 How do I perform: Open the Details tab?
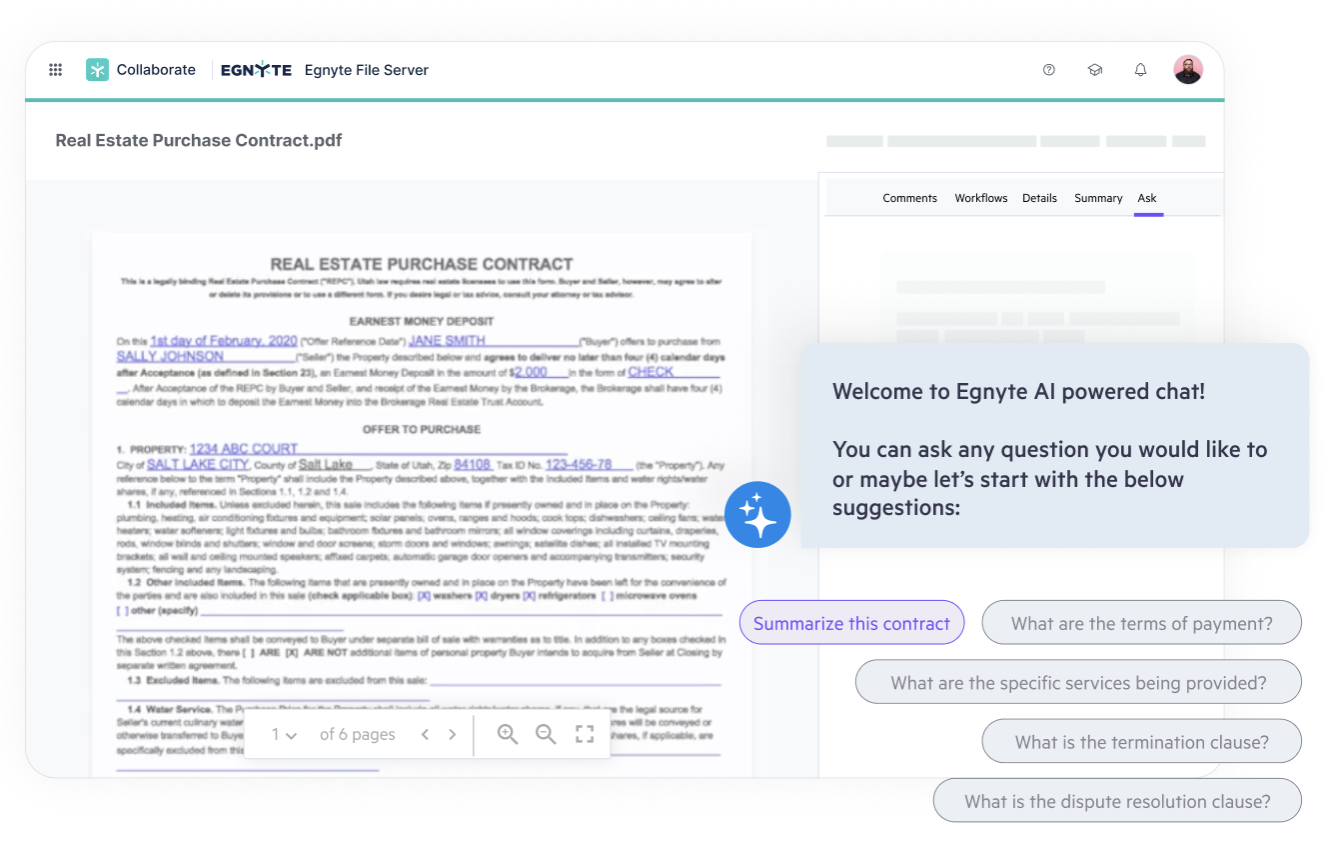tap(1039, 198)
